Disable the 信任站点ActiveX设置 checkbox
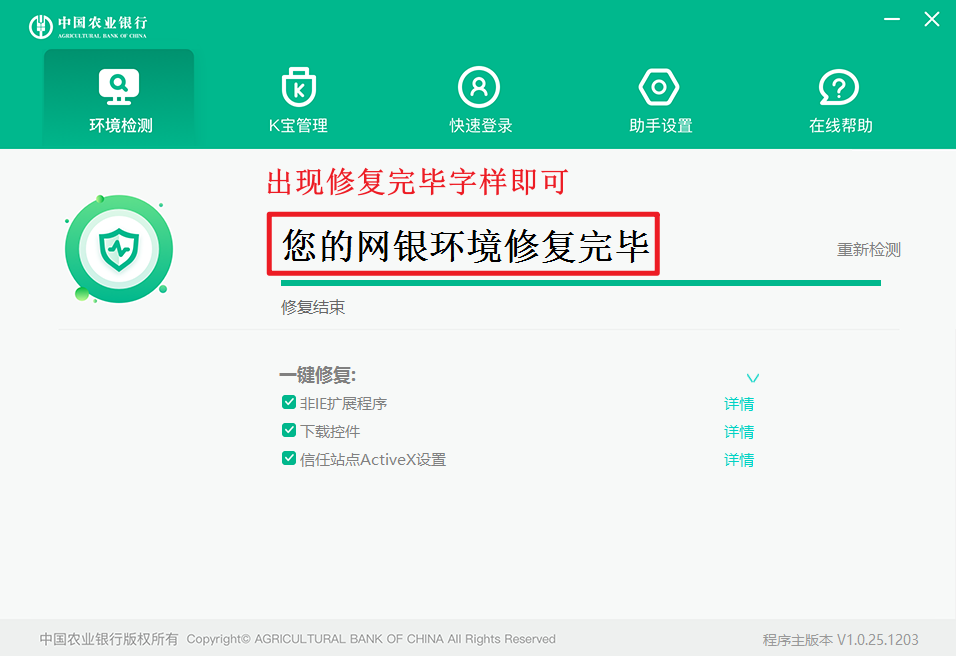Viewport: 956px width, 656px height. click(x=289, y=459)
